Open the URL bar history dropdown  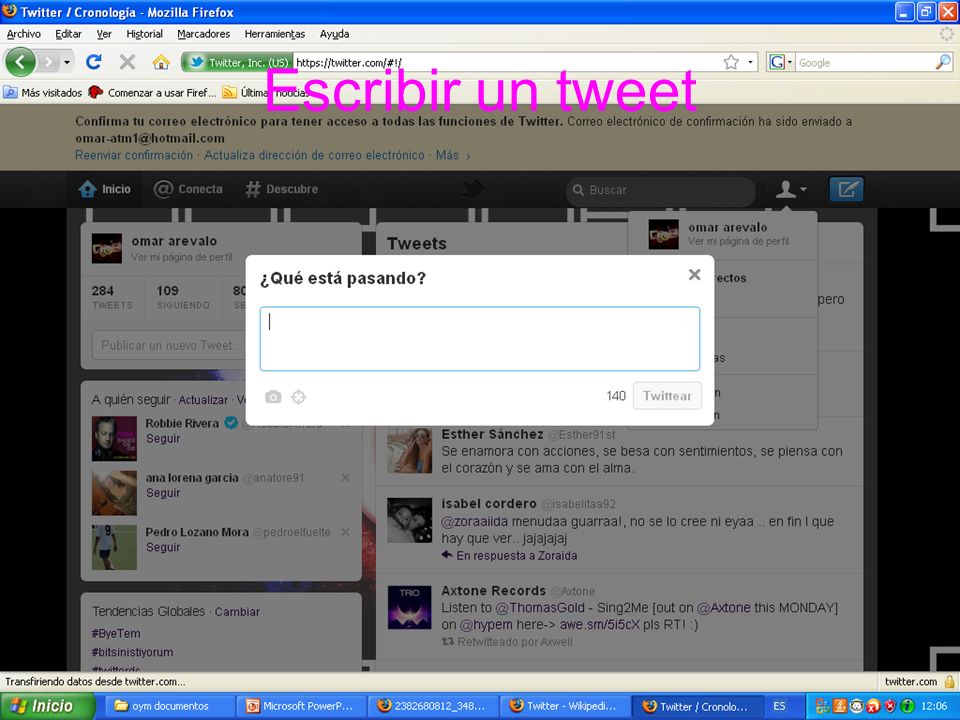[751, 62]
